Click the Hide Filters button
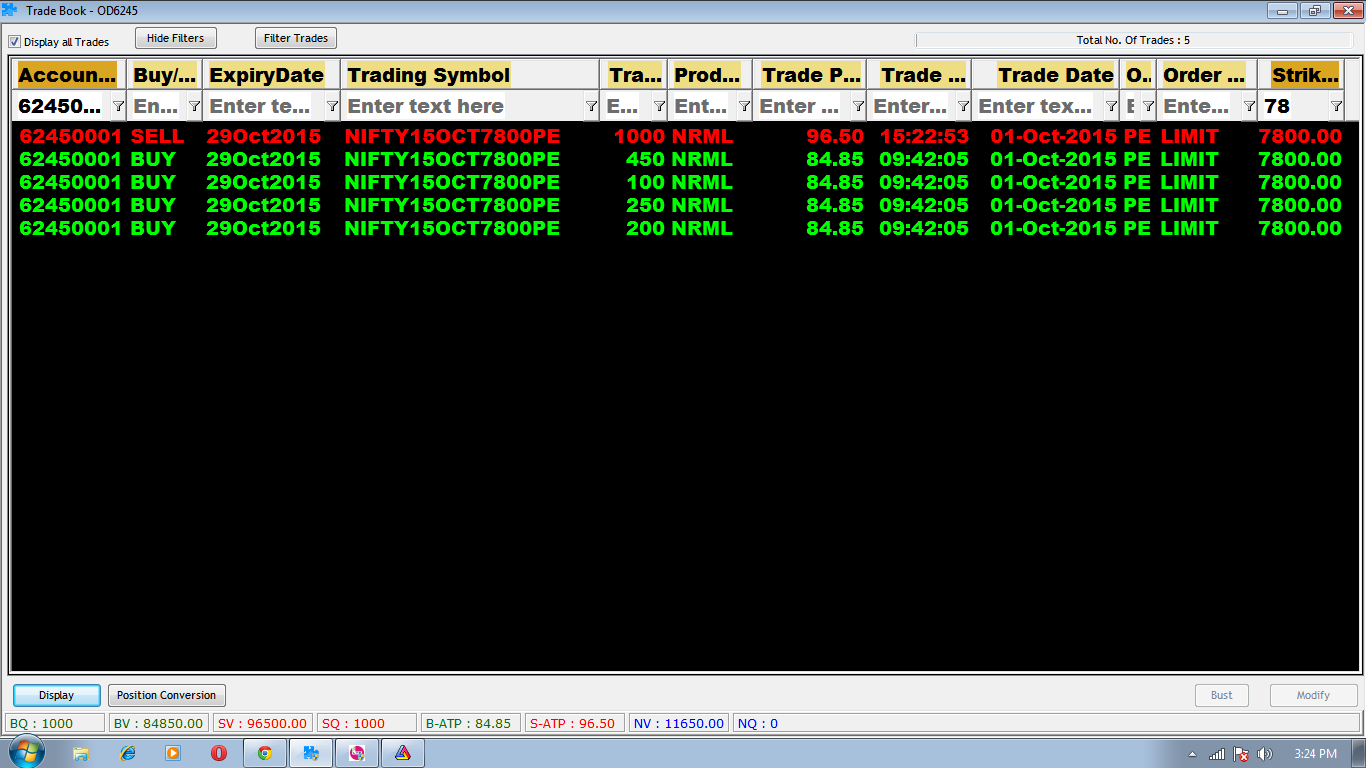 click(176, 38)
